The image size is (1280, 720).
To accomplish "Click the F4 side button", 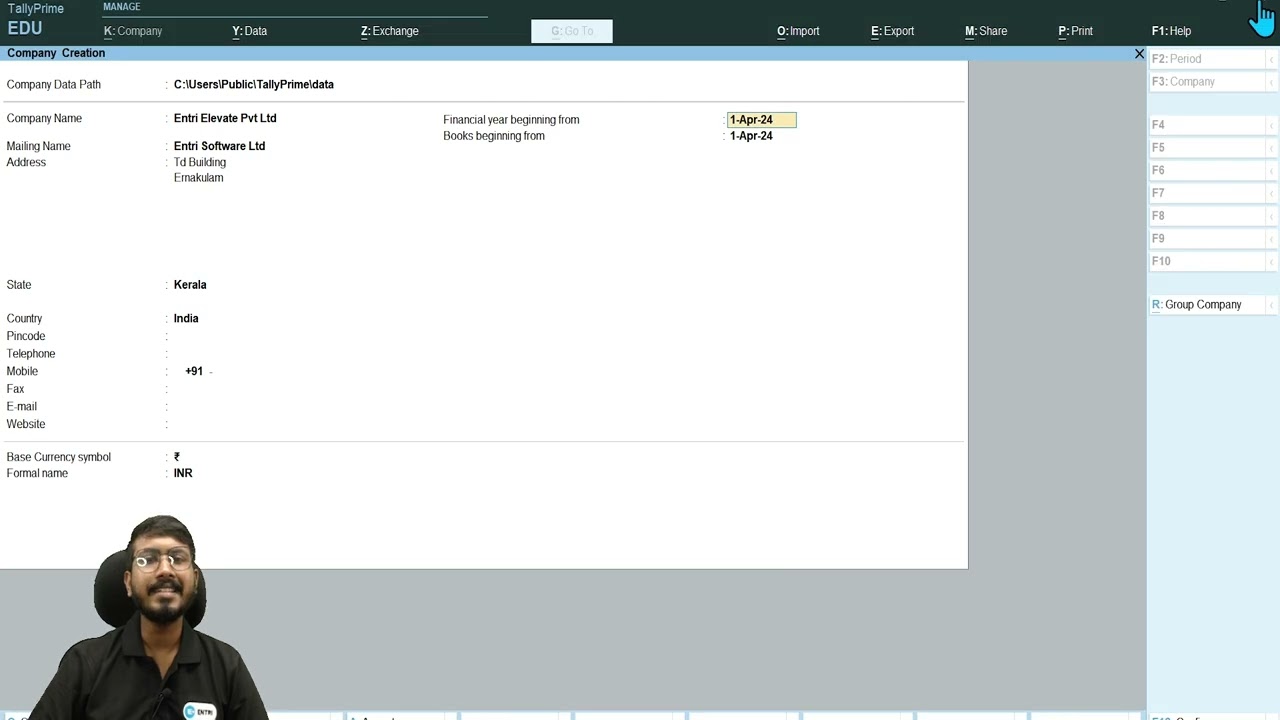I will click(1207, 125).
